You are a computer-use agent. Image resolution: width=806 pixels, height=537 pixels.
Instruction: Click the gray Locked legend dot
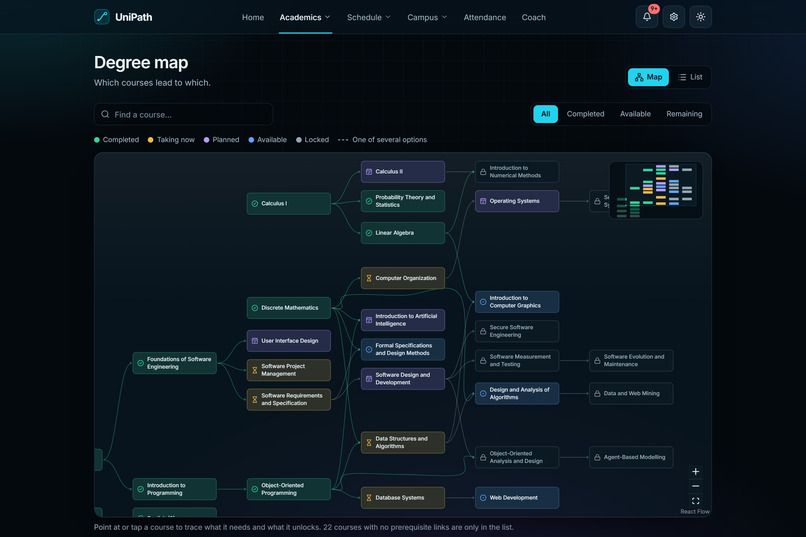tap(299, 140)
